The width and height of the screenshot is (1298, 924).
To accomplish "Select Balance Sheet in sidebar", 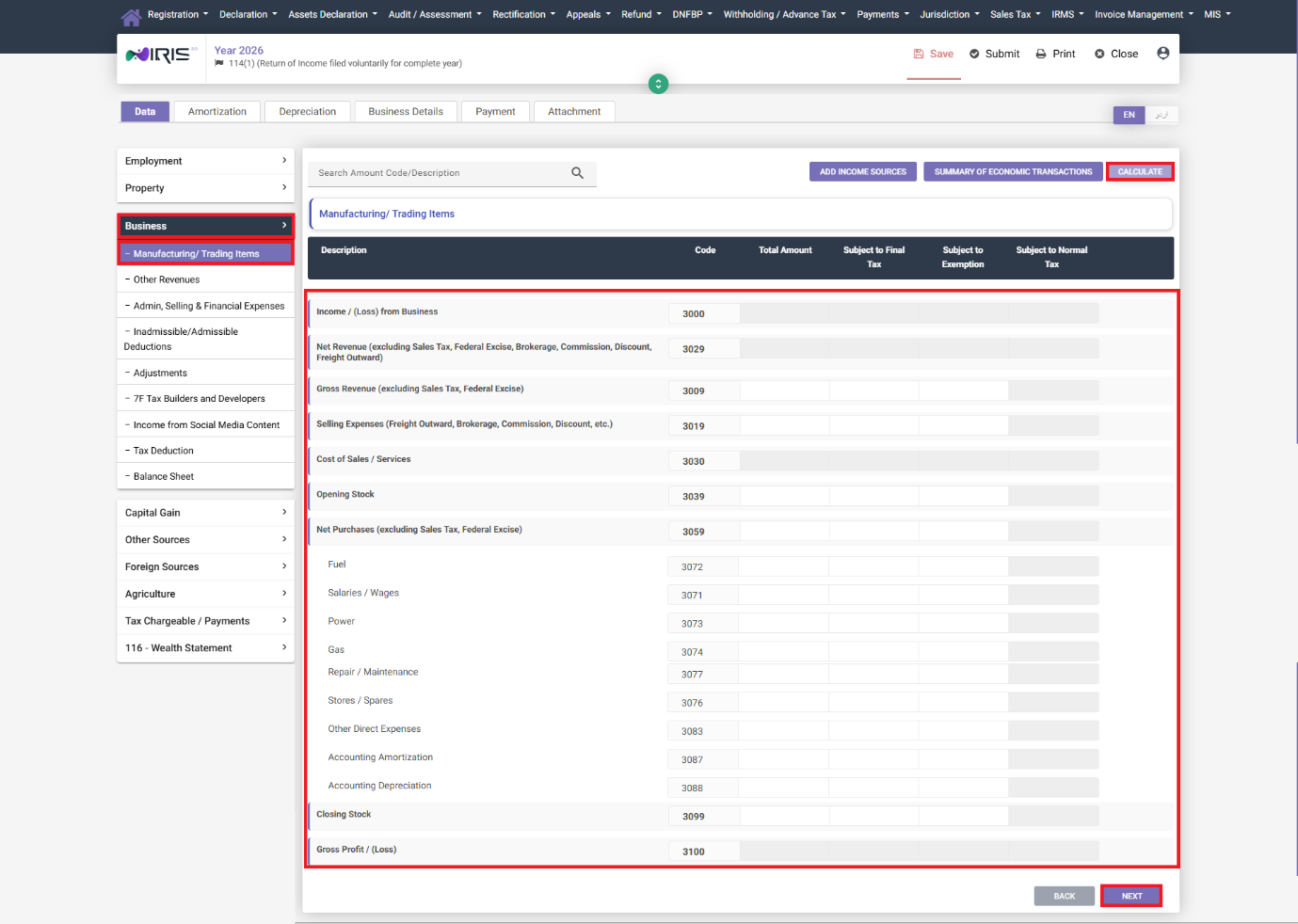I will pos(205,477).
